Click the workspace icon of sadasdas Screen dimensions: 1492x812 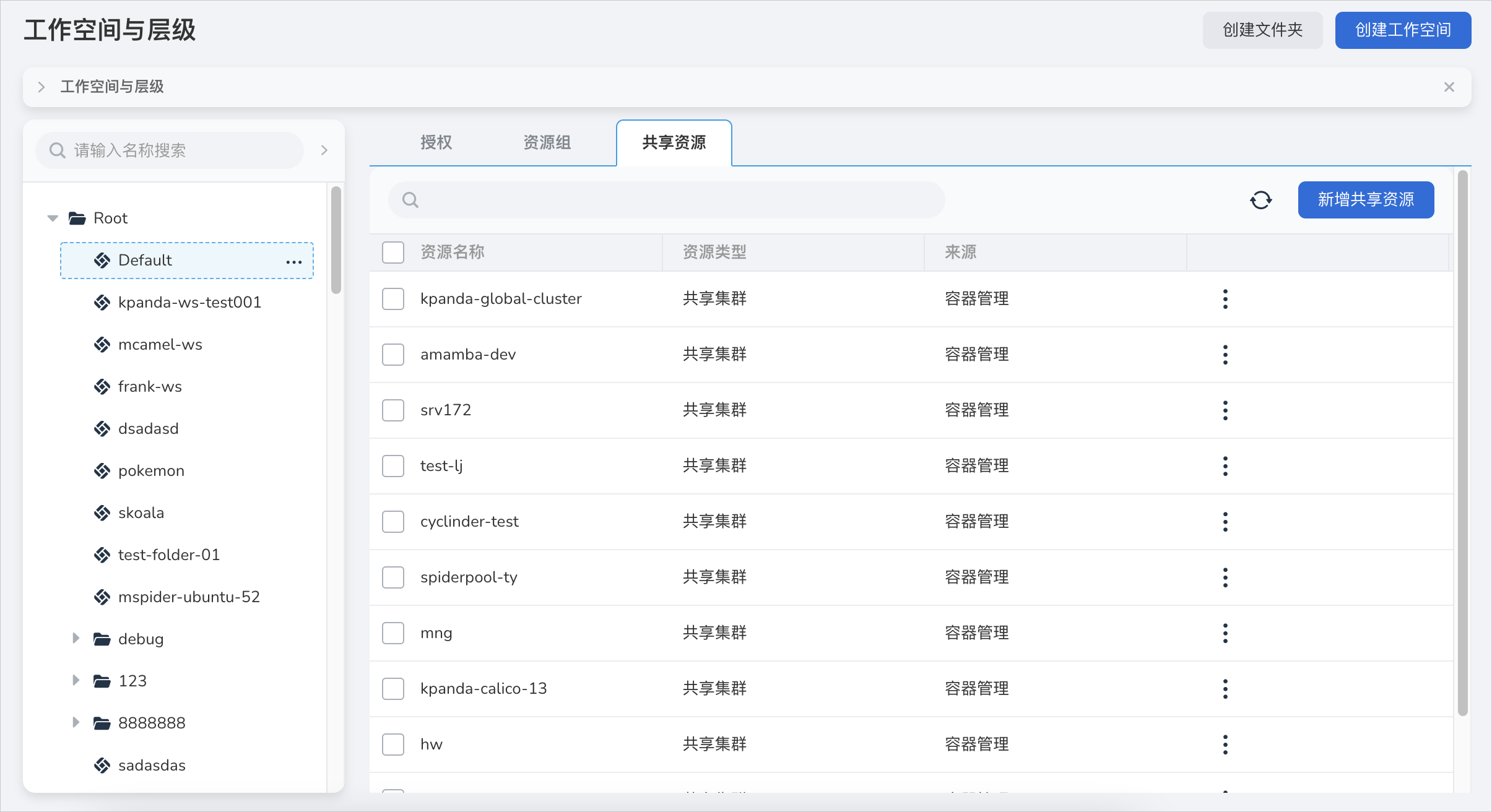coord(102,766)
